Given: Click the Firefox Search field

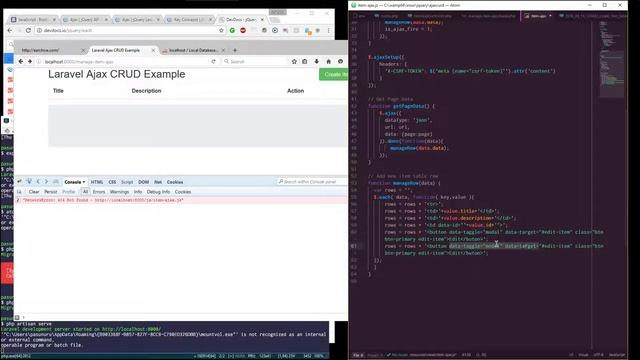Looking at the screenshot, I should (255, 62).
